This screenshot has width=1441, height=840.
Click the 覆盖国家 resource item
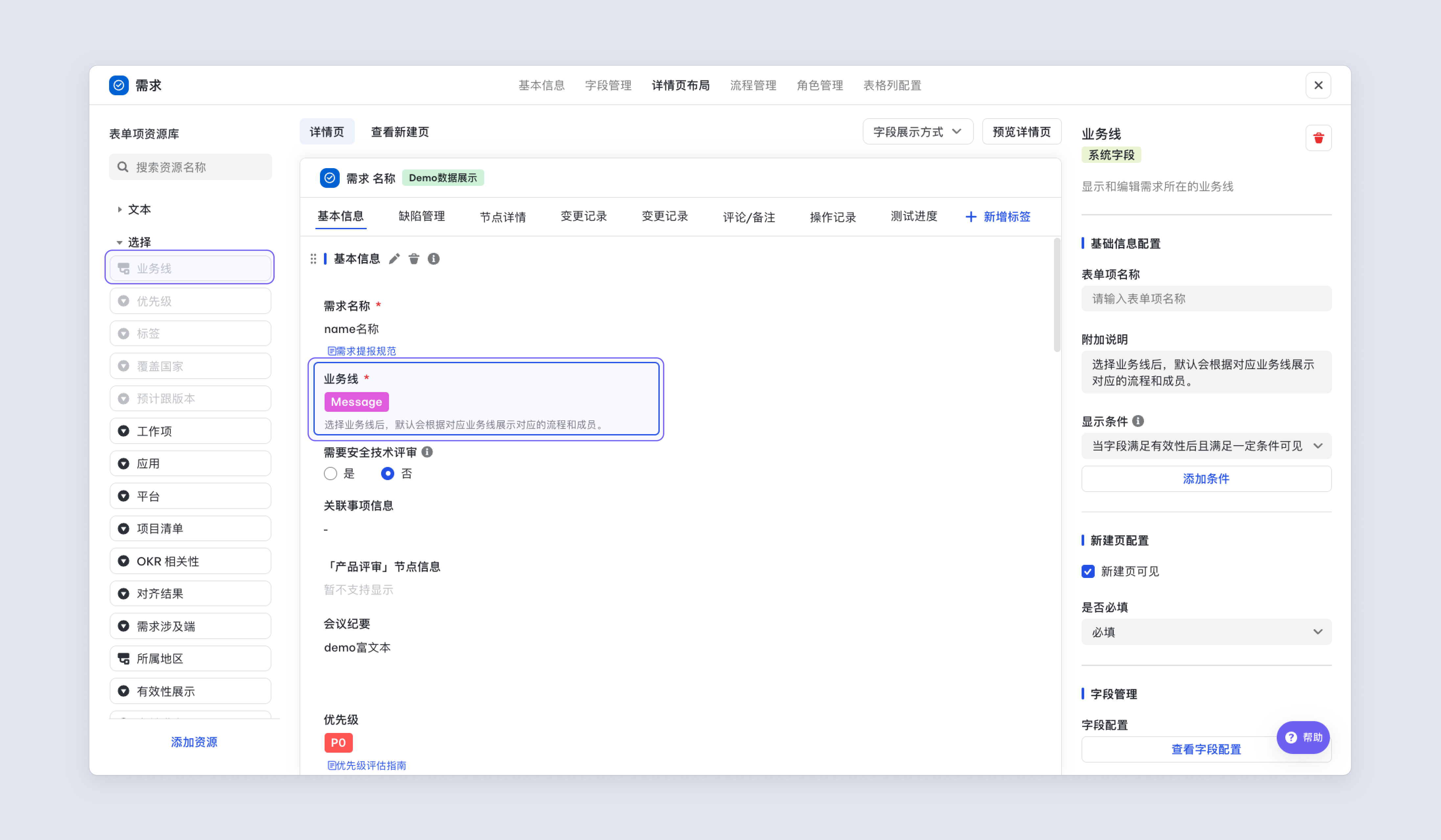coord(191,366)
